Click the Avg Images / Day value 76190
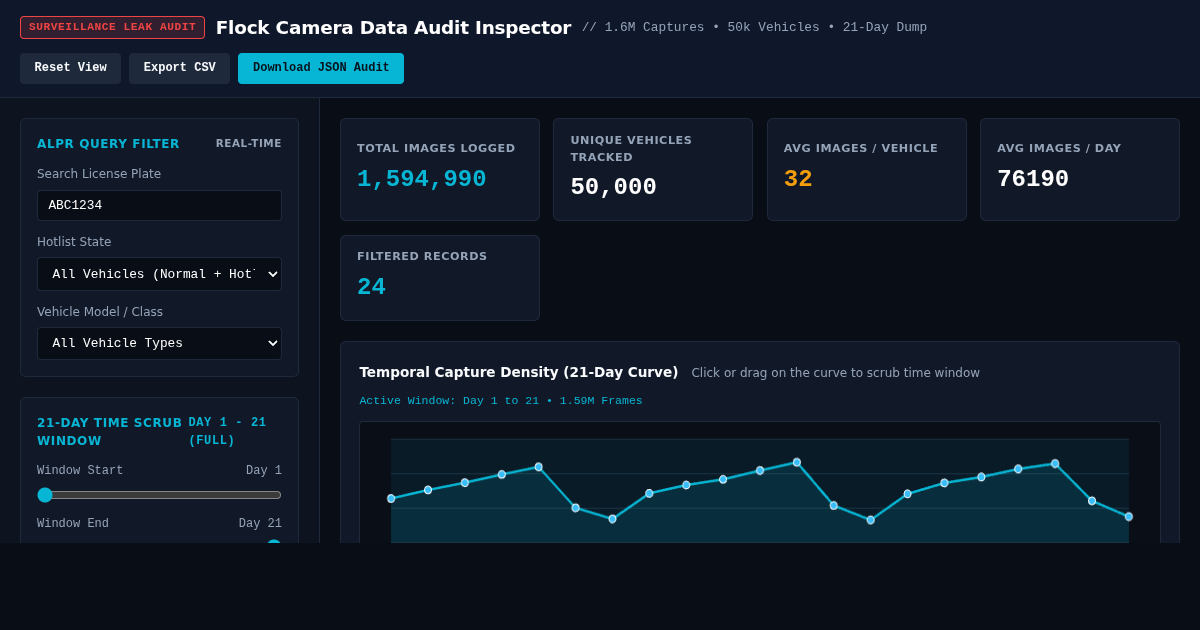Screen dimensions: 1200x630 pos(1033,179)
